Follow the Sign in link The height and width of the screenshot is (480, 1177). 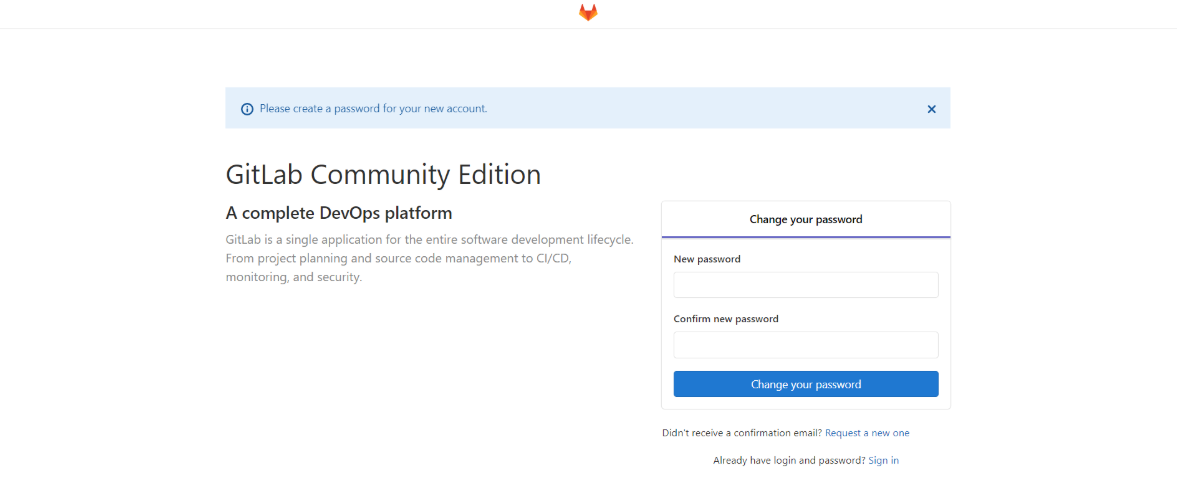tap(883, 461)
